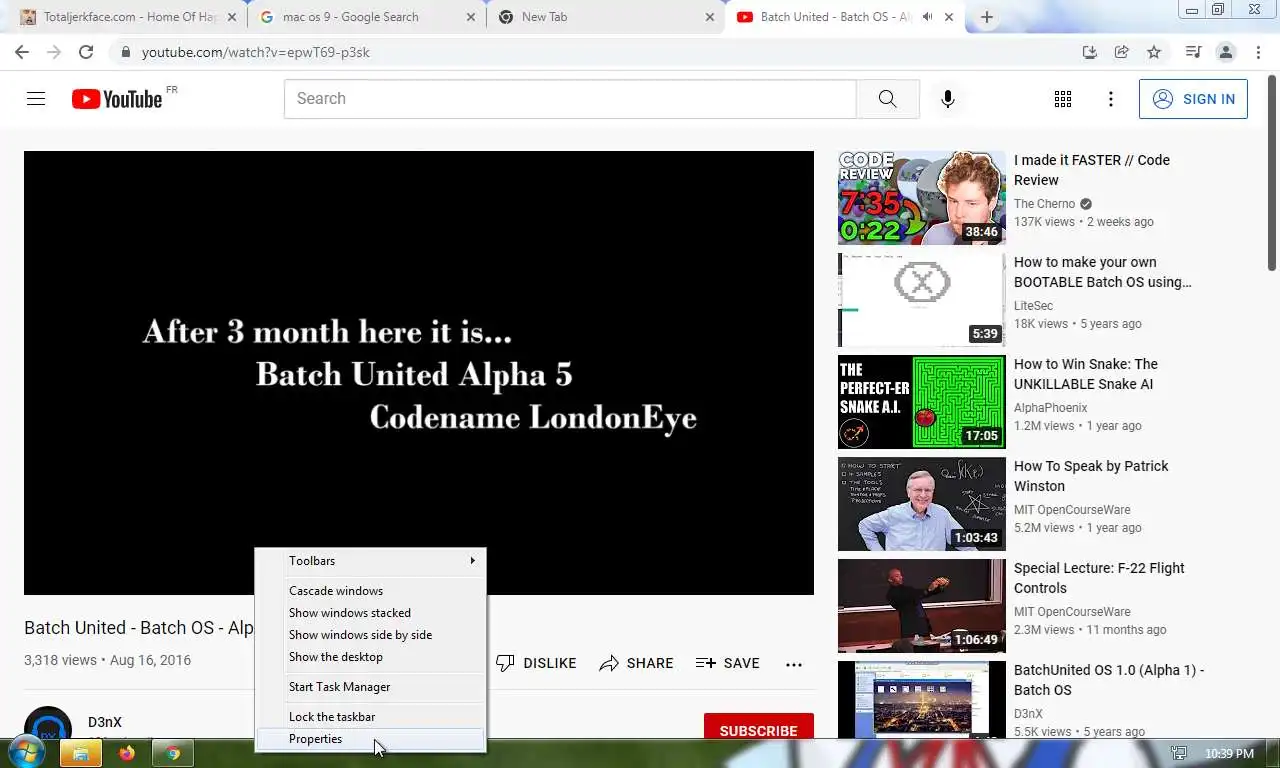
Task: Open 'I made it FASTER' Code Review thumbnail
Action: click(921, 198)
